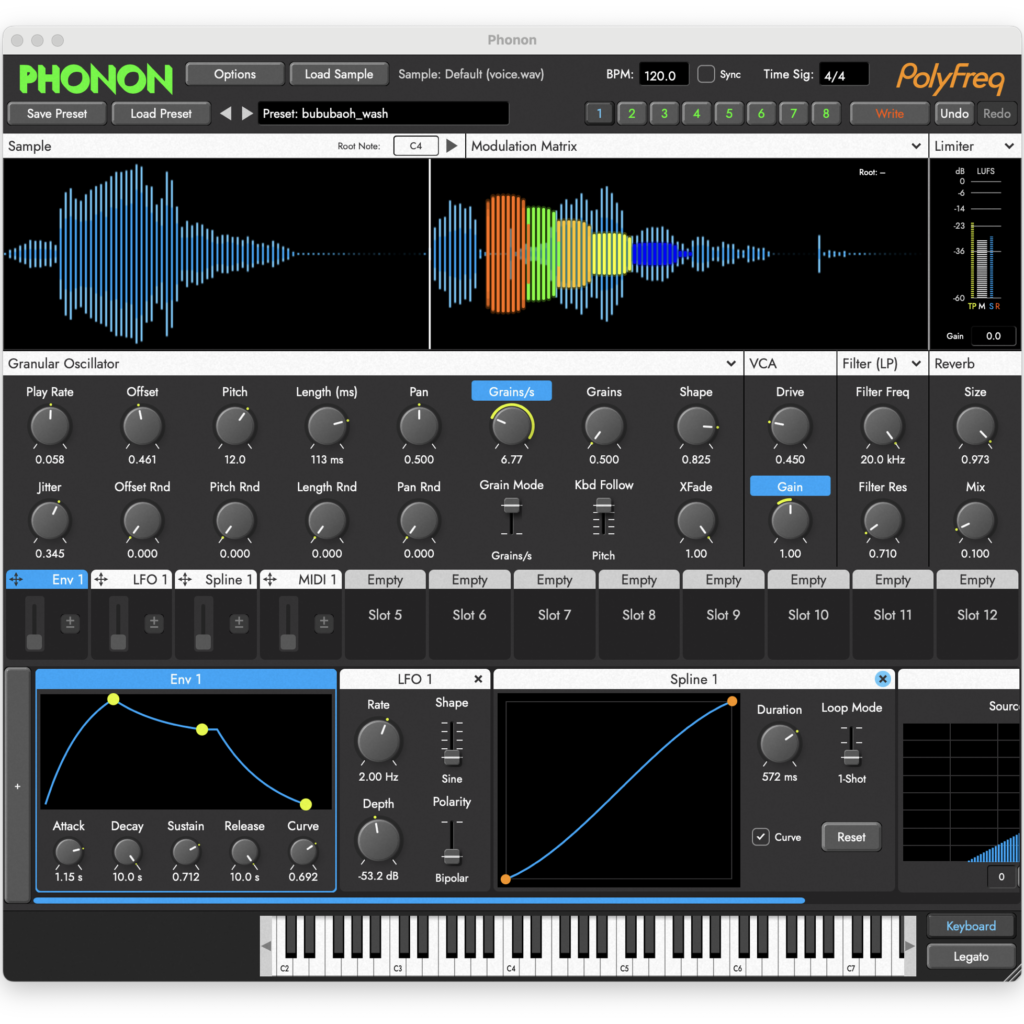1024x1024 pixels.
Task: Click the Offset knob
Action: tap(142, 426)
